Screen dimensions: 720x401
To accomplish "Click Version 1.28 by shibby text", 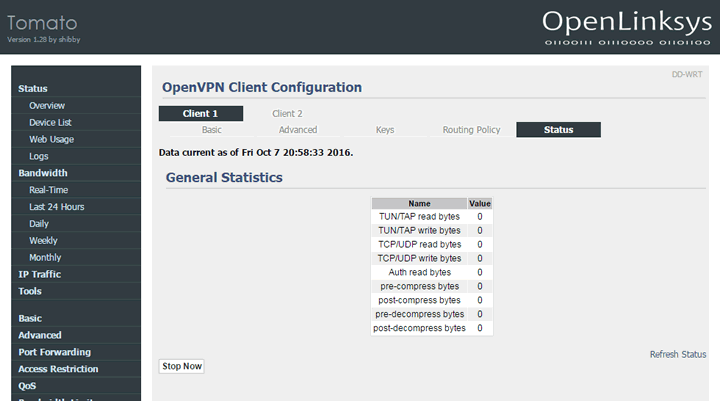I will [x=44, y=40].
